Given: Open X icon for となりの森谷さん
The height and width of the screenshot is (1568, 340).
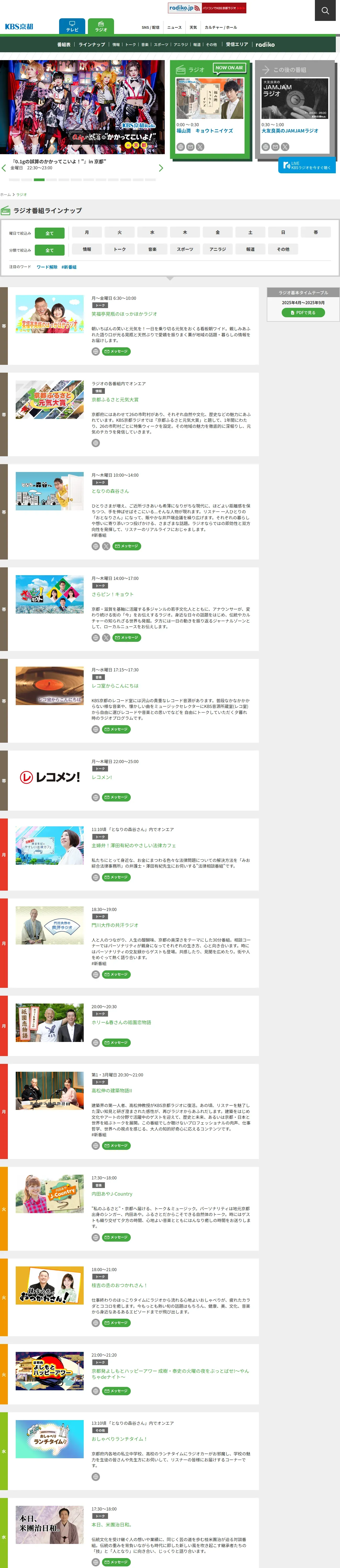Looking at the screenshot, I should click(x=106, y=546).
